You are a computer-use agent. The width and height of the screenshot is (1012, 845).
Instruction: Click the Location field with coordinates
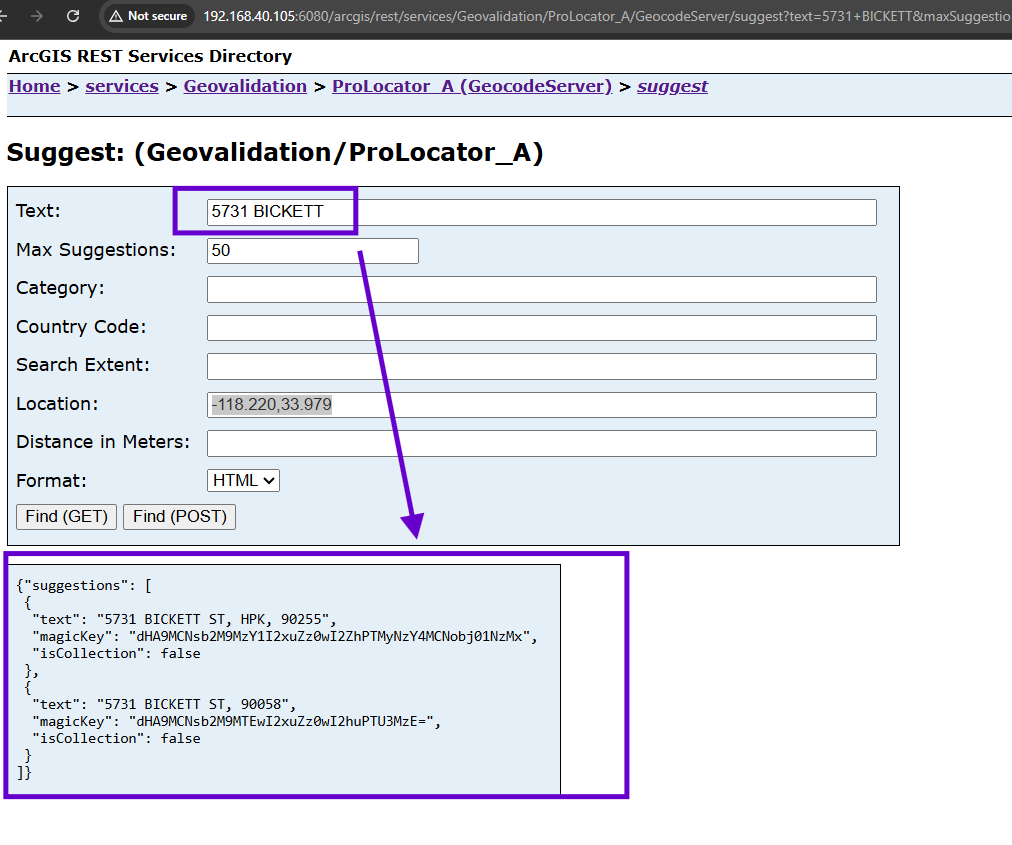click(541, 405)
